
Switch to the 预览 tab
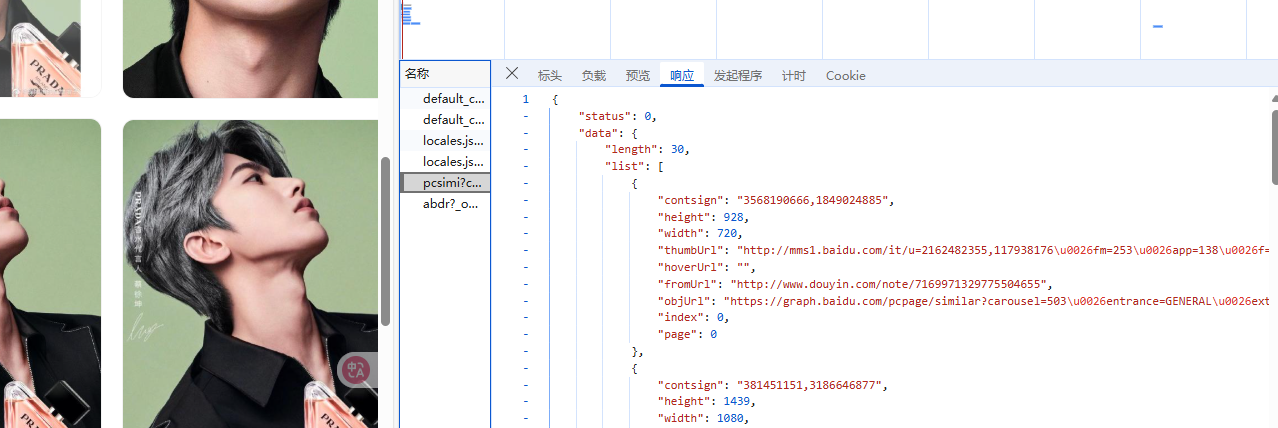point(638,75)
